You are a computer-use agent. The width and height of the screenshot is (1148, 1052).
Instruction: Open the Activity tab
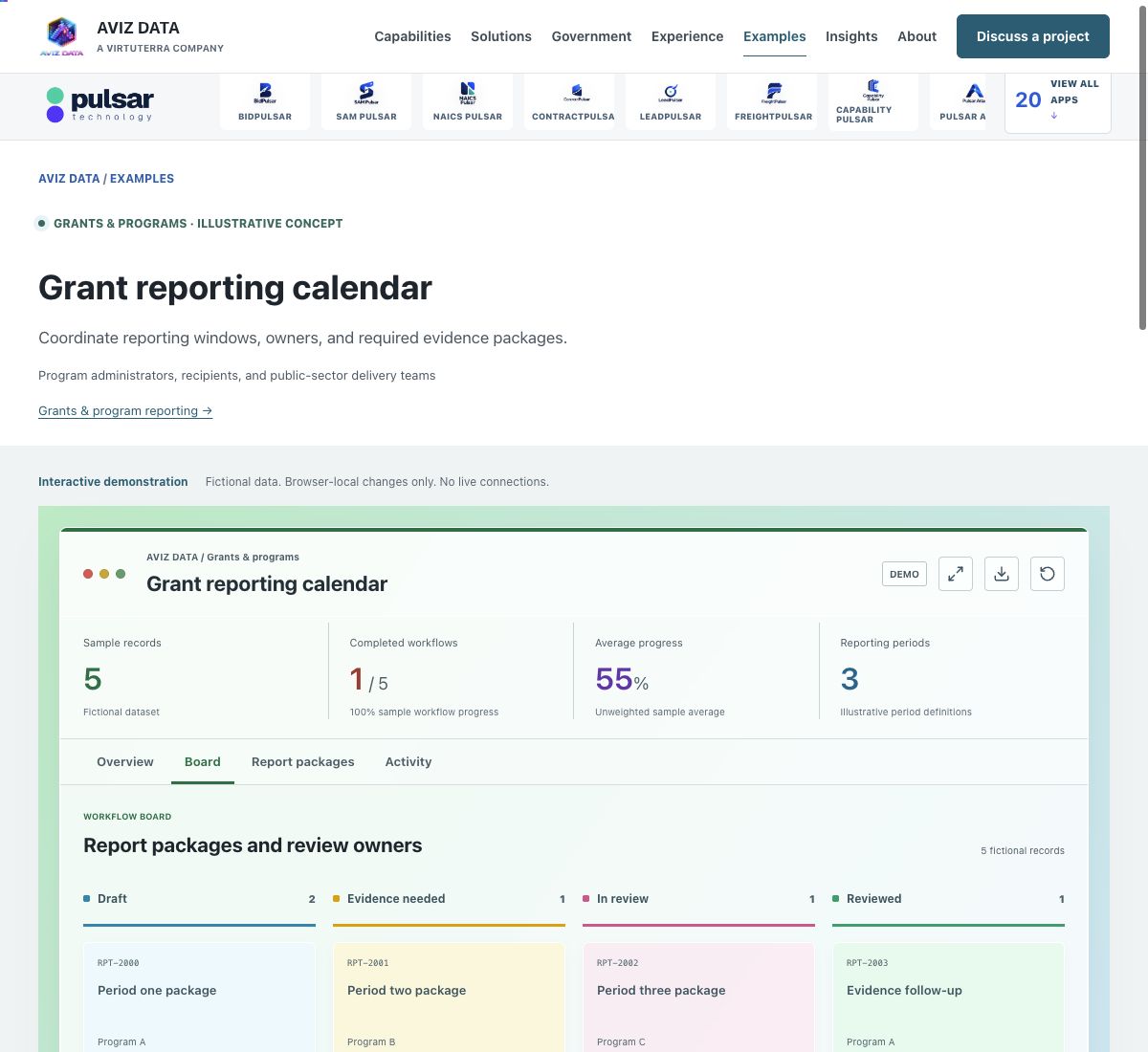408,762
